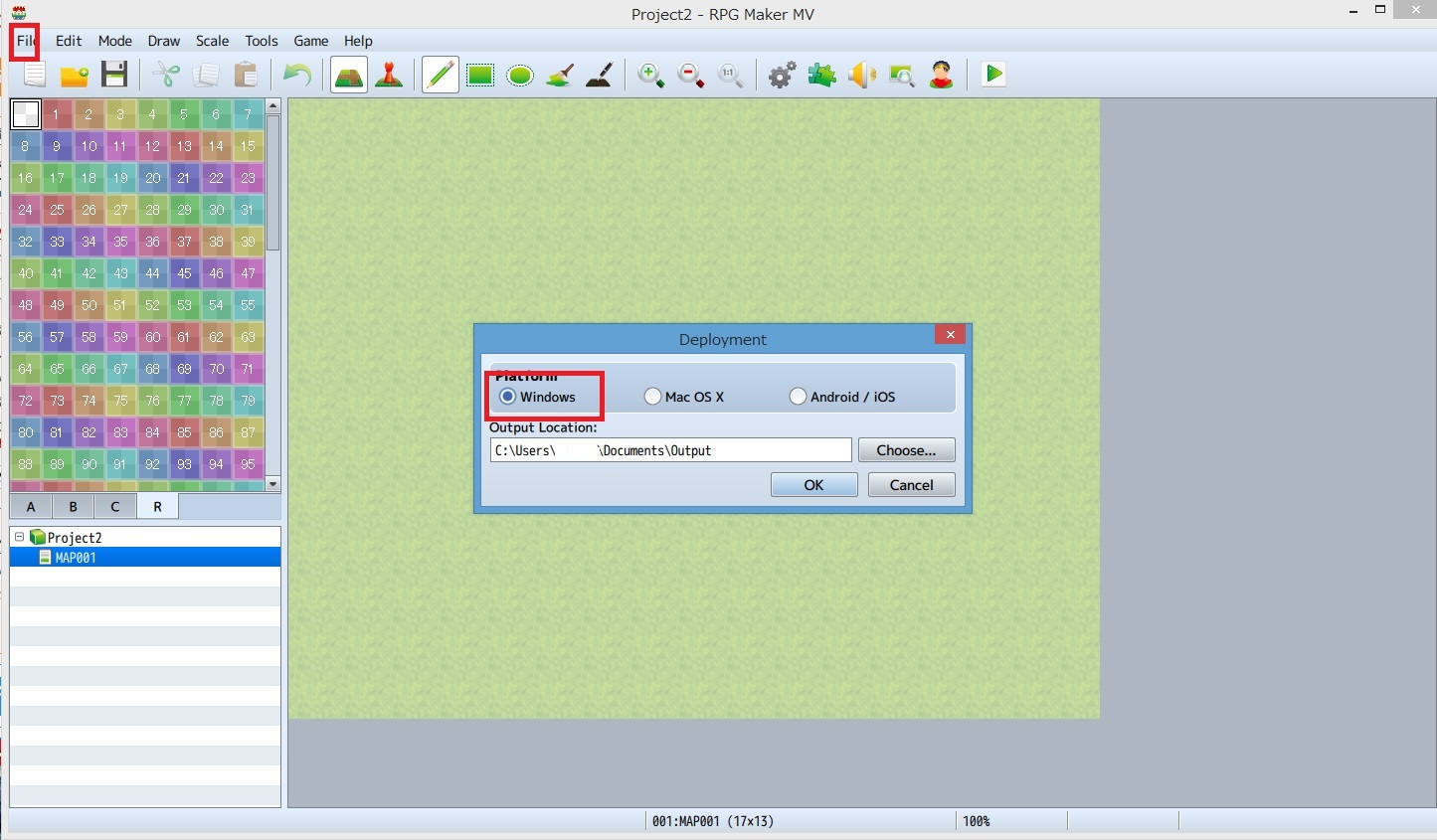This screenshot has height=840, width=1437.
Task: Confirm deployment with the OK button
Action: 813,485
